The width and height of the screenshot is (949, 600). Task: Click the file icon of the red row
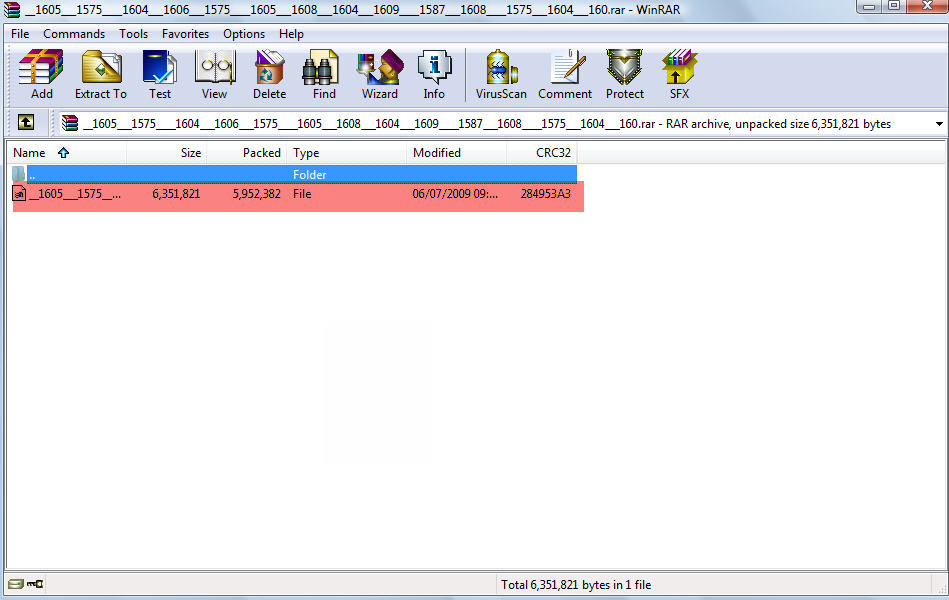[x=19, y=194]
